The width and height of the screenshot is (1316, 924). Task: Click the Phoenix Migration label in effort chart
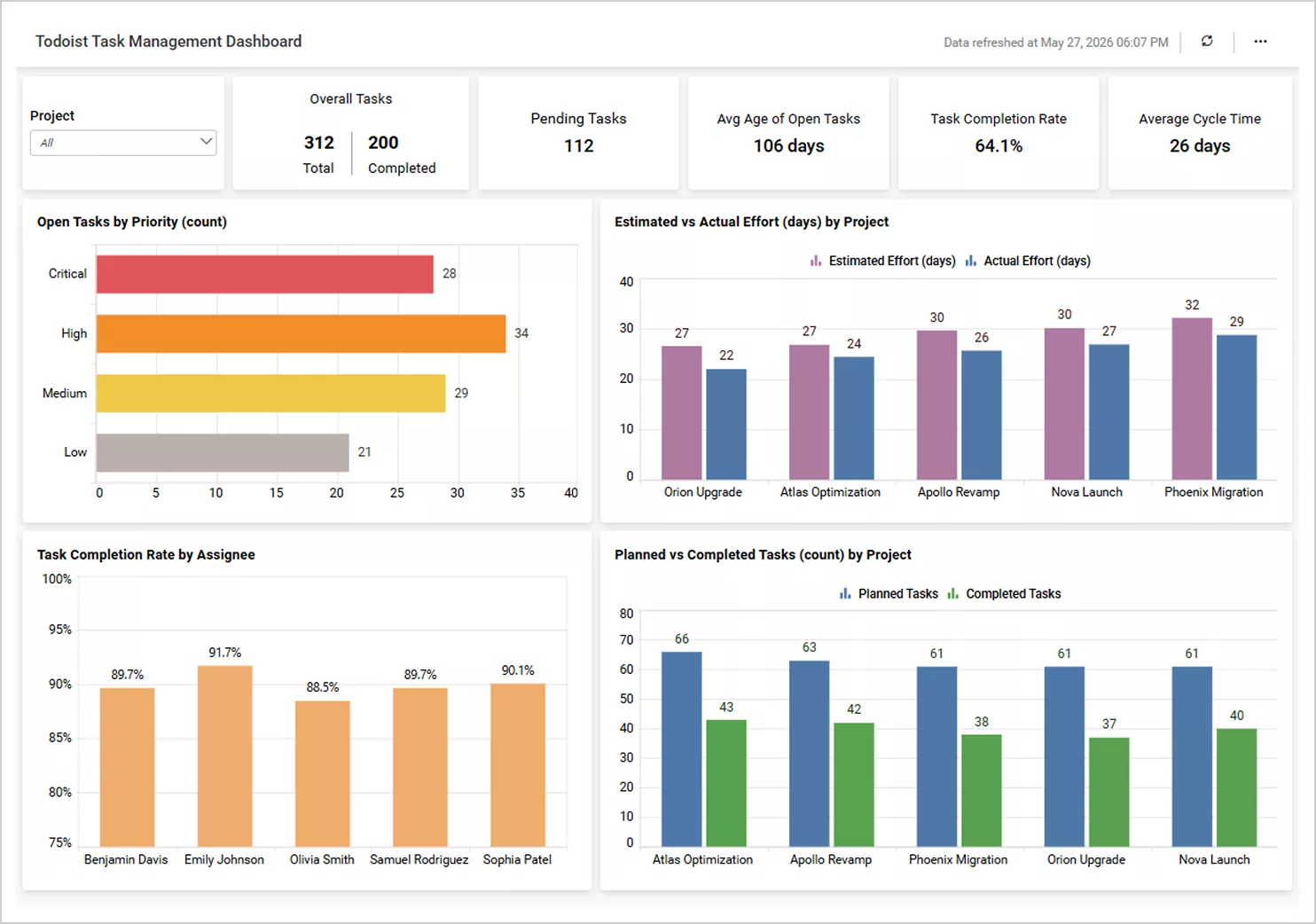[1214, 492]
